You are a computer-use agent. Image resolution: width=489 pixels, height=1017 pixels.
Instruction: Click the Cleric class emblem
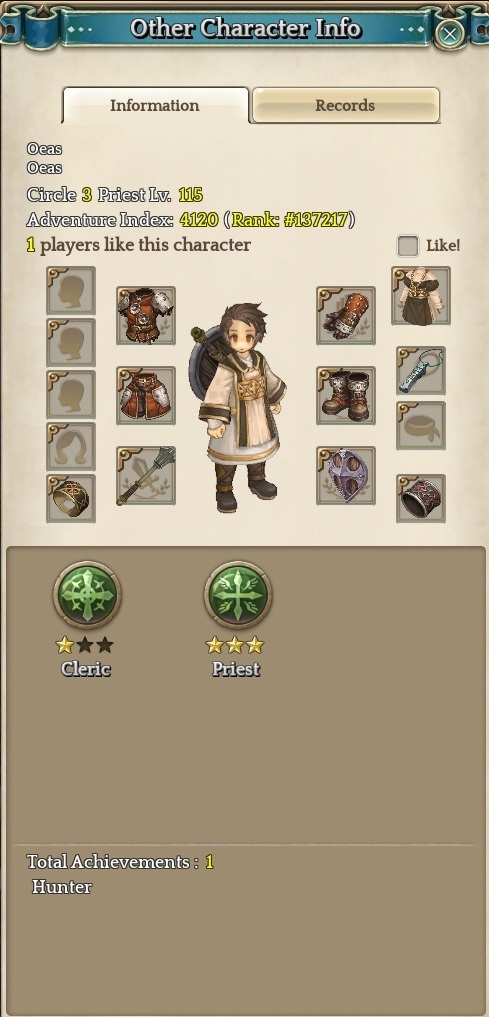point(86,595)
